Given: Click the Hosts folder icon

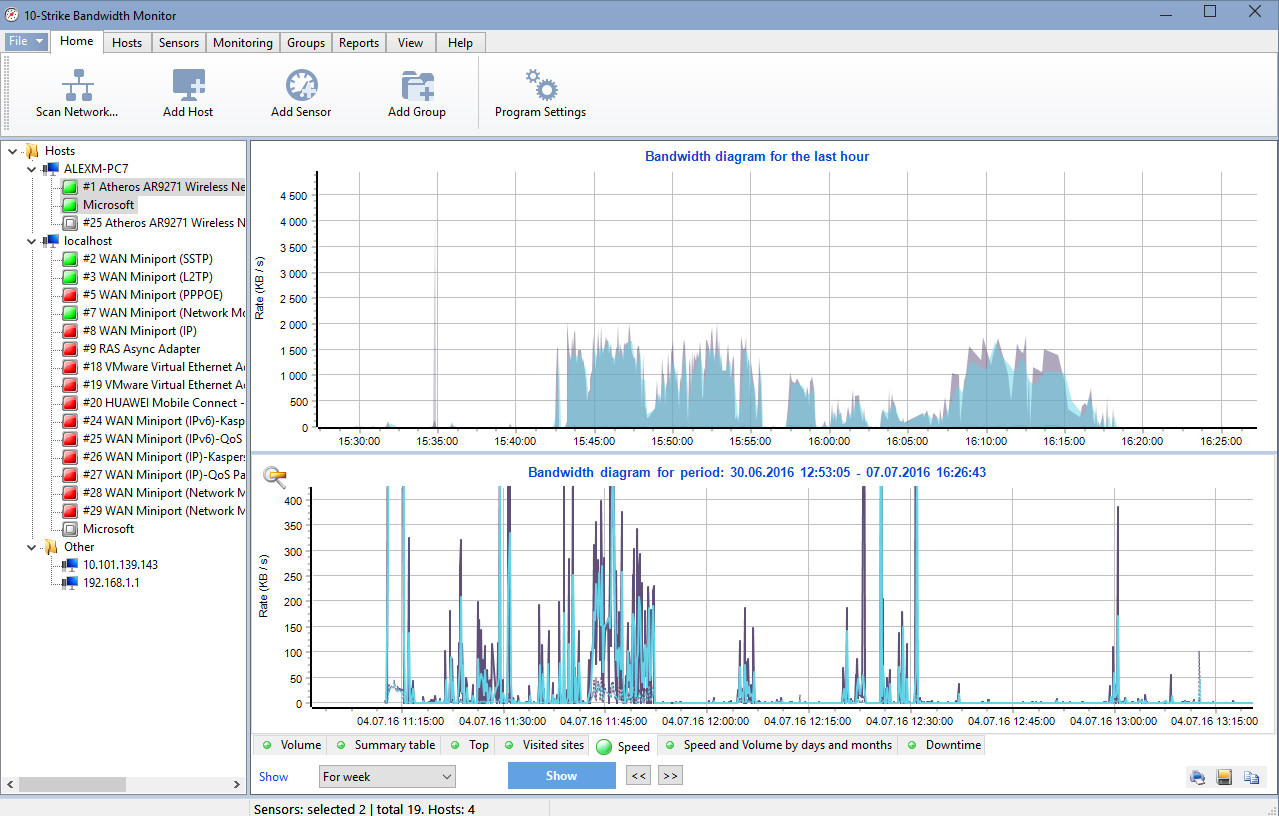Looking at the screenshot, I should (x=32, y=151).
